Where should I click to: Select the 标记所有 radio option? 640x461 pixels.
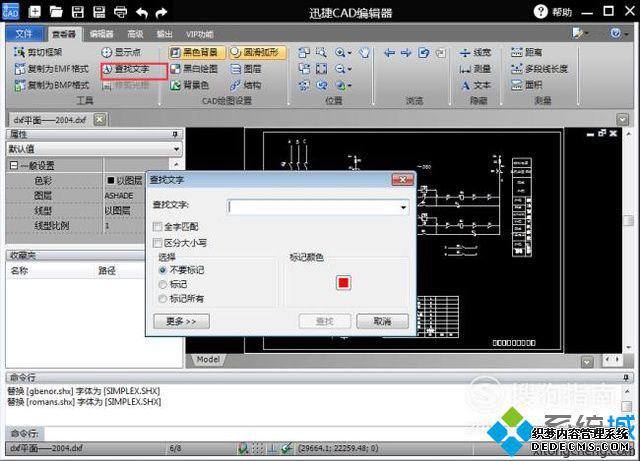click(162, 299)
